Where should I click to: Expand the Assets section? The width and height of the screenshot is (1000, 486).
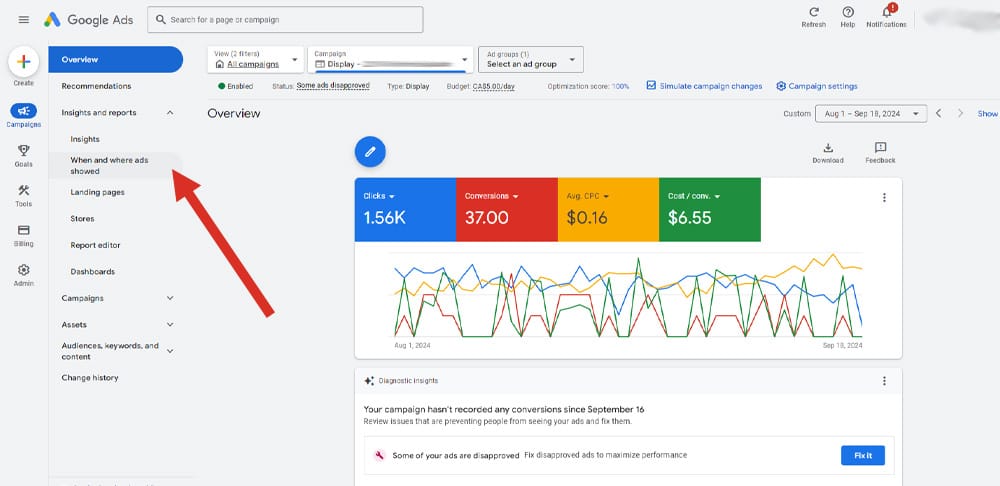(170, 325)
